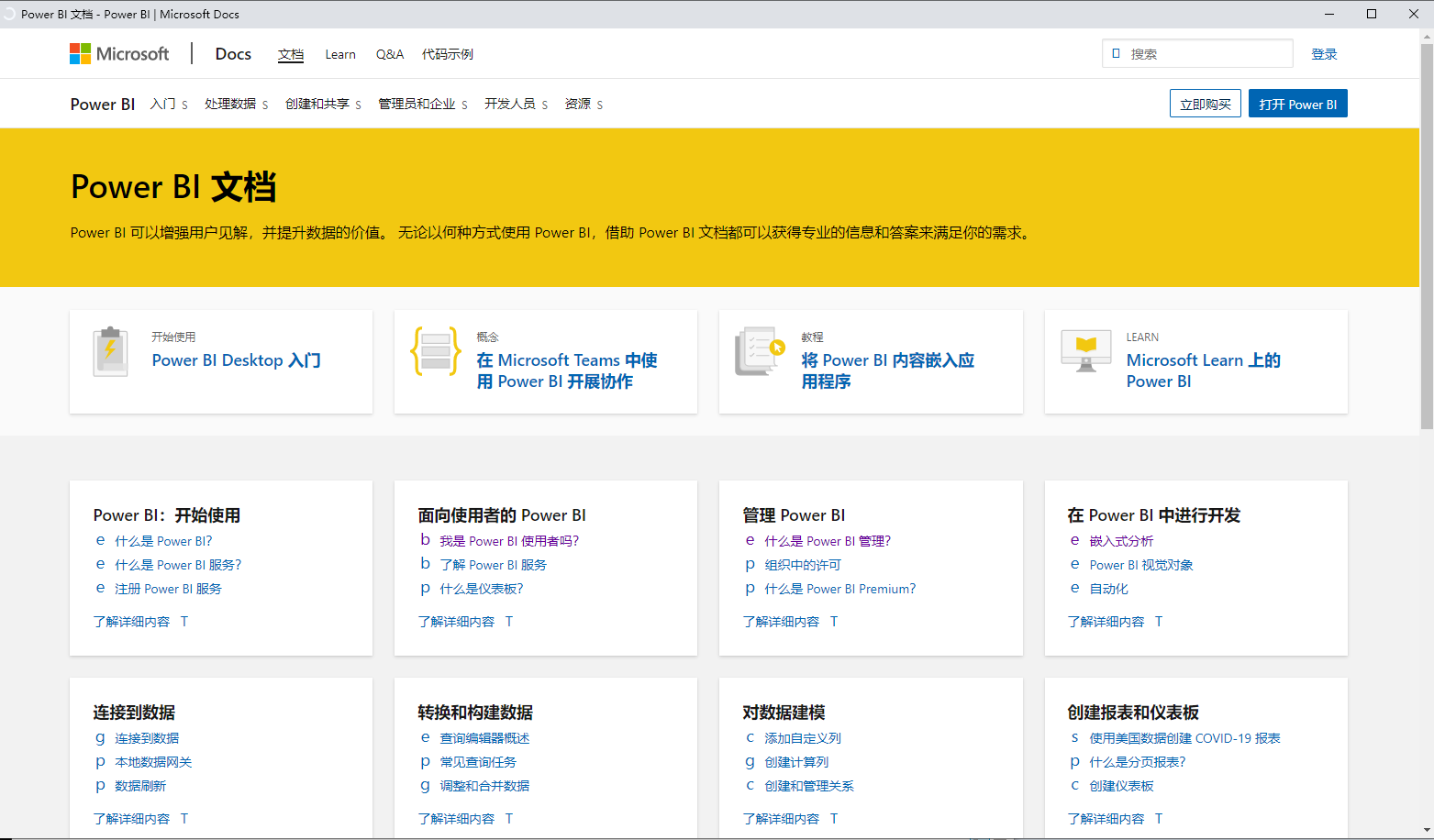Click the 搜索 input field
Image resolution: width=1434 pixels, height=840 pixels.
click(x=1197, y=54)
